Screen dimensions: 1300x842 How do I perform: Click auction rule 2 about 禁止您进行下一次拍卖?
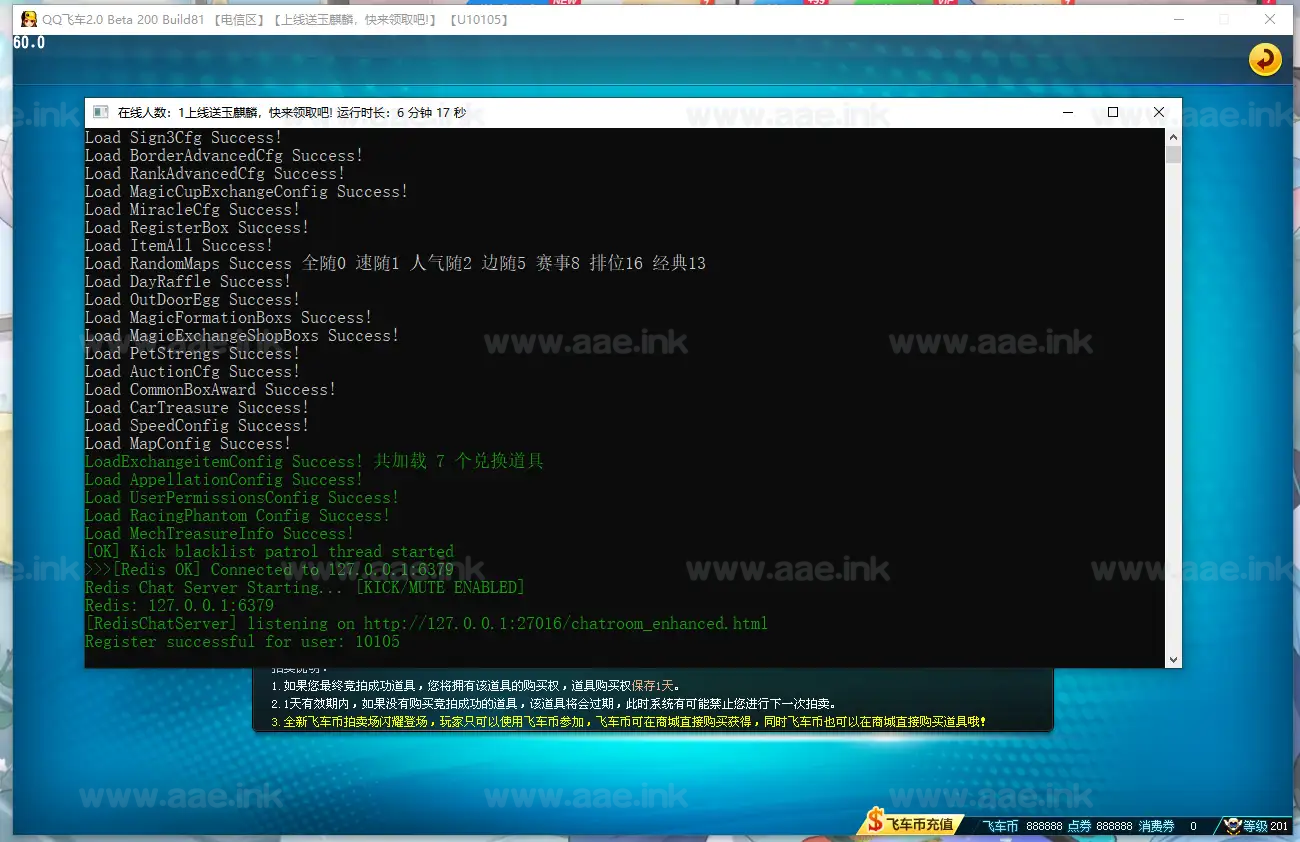(x=554, y=704)
